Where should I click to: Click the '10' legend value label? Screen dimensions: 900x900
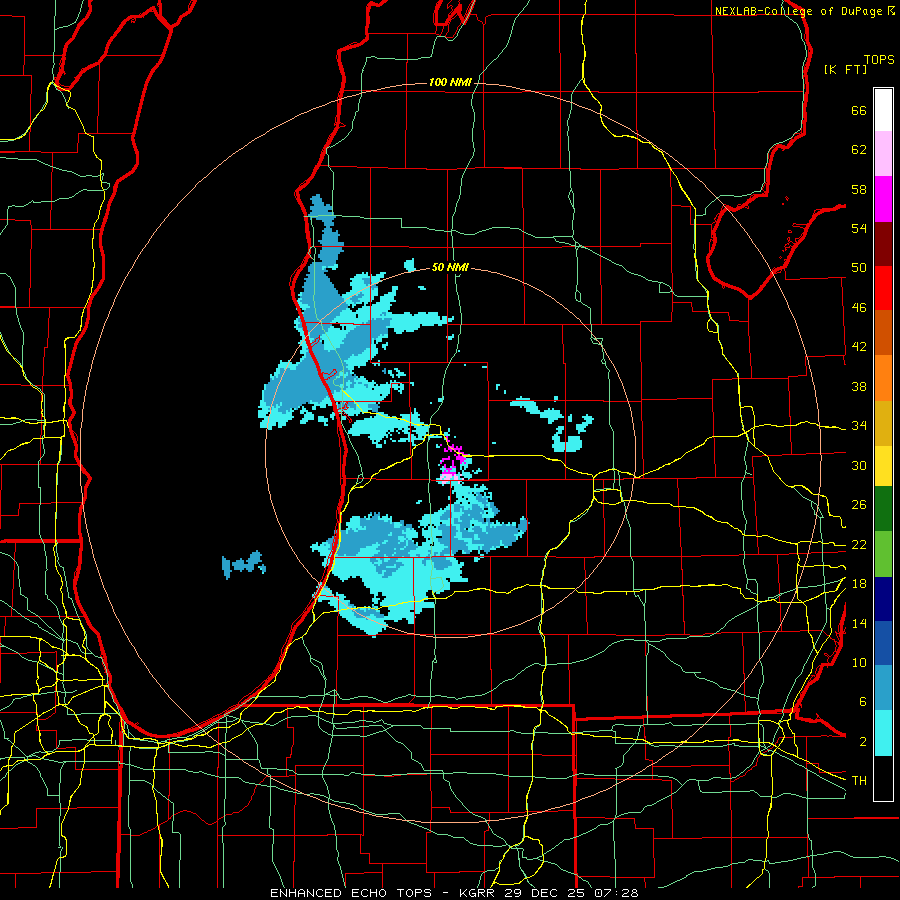coord(859,662)
